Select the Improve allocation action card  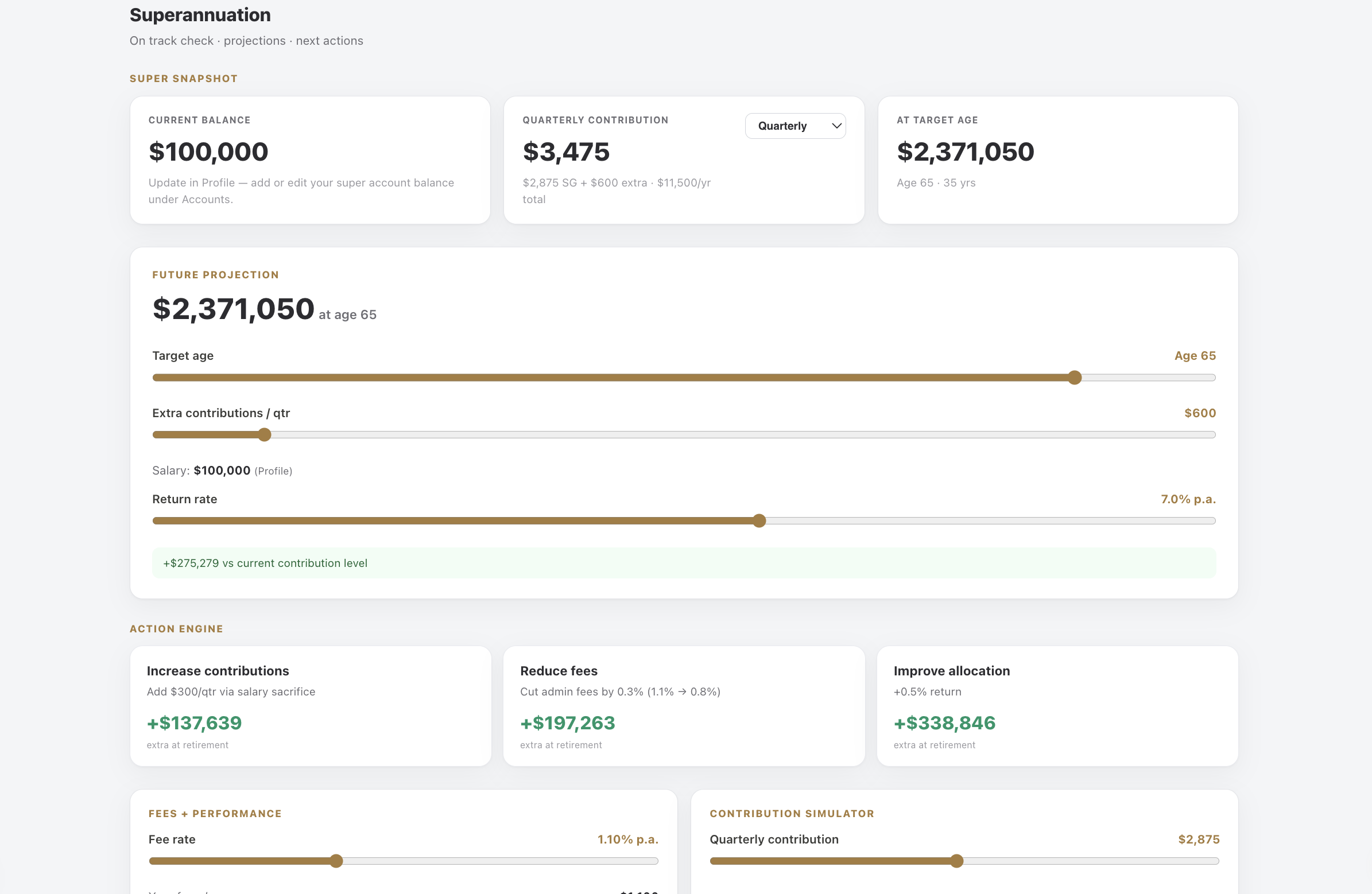point(1057,706)
